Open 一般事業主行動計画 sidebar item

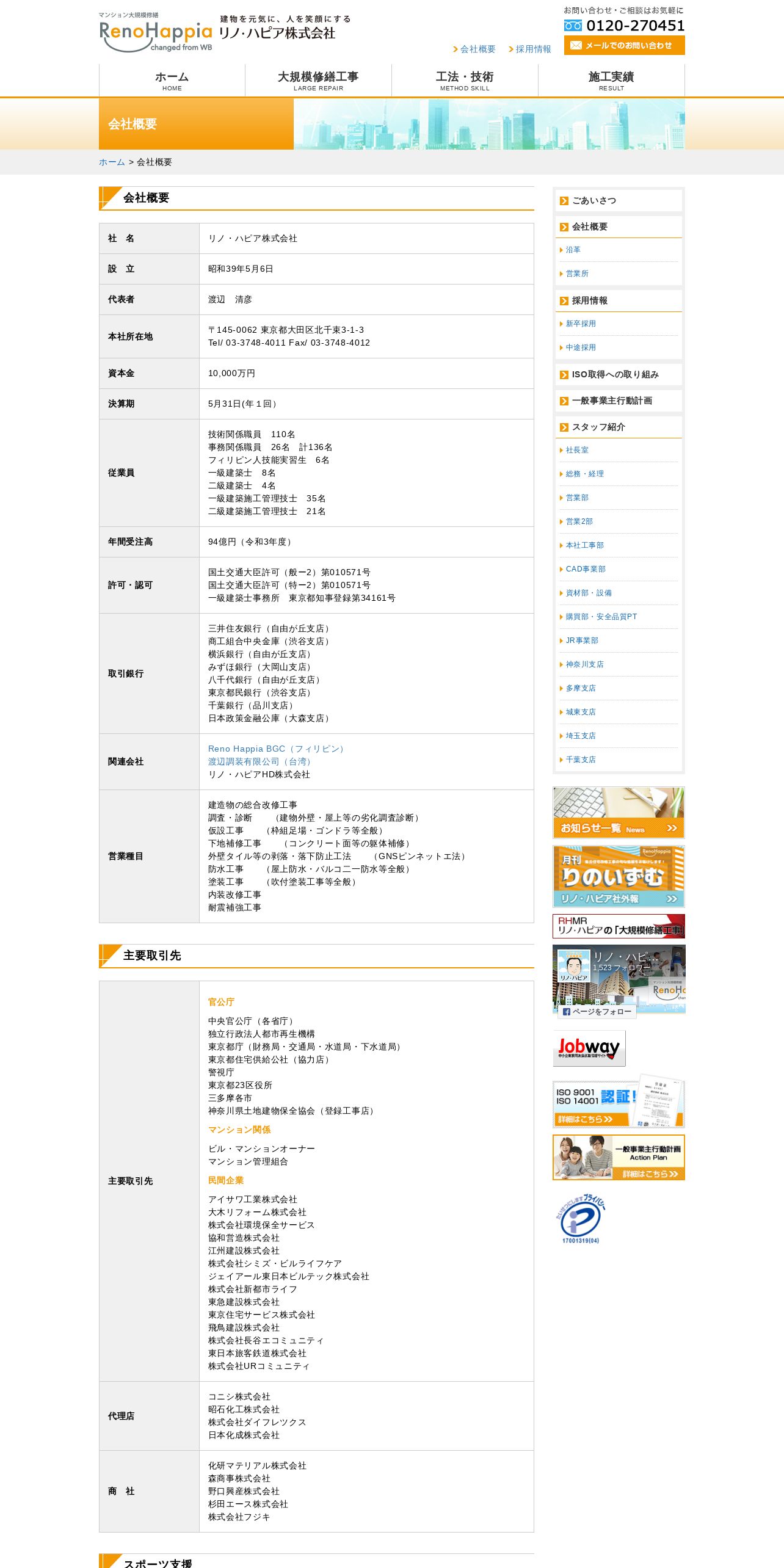pyautogui.click(x=619, y=401)
